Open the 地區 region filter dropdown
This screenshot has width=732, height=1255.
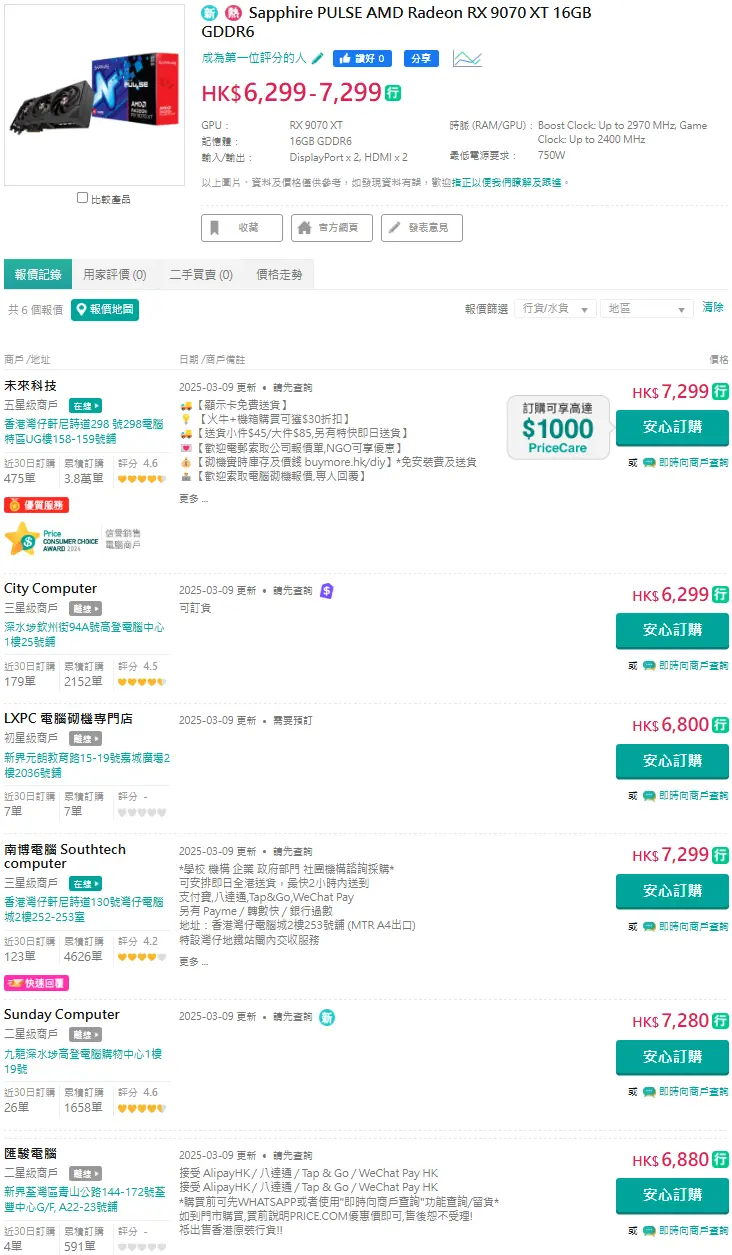pyautogui.click(x=647, y=308)
